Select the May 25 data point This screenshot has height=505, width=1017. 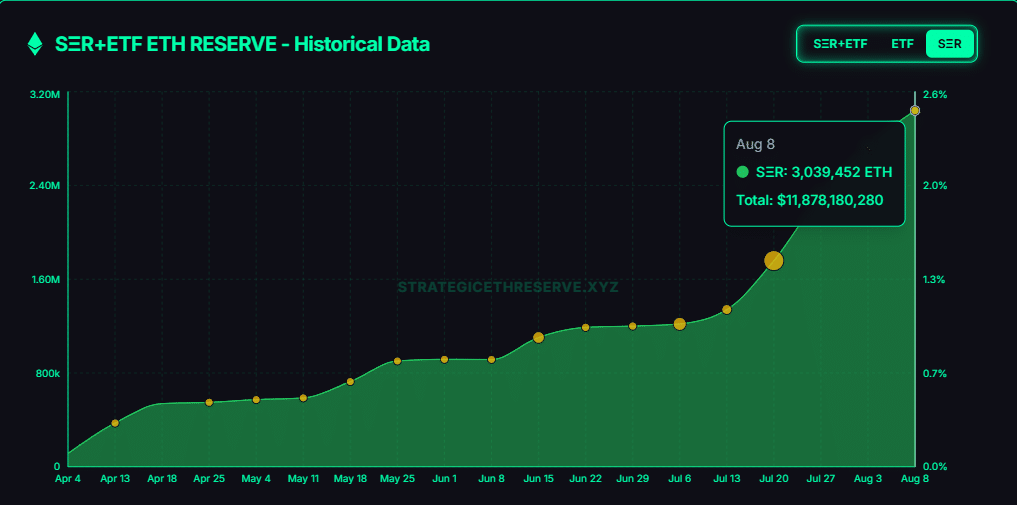click(x=397, y=361)
